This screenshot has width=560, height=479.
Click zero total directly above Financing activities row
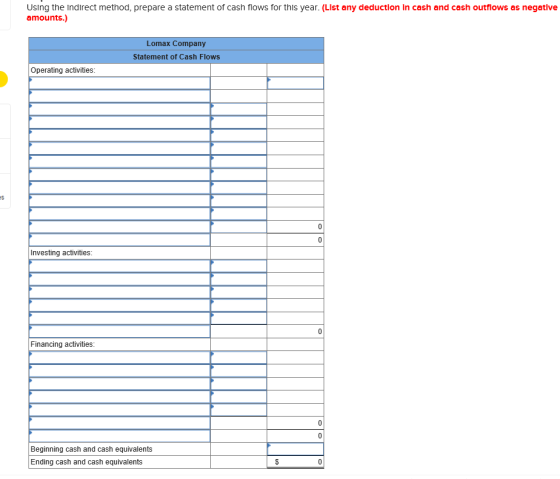[295, 331]
